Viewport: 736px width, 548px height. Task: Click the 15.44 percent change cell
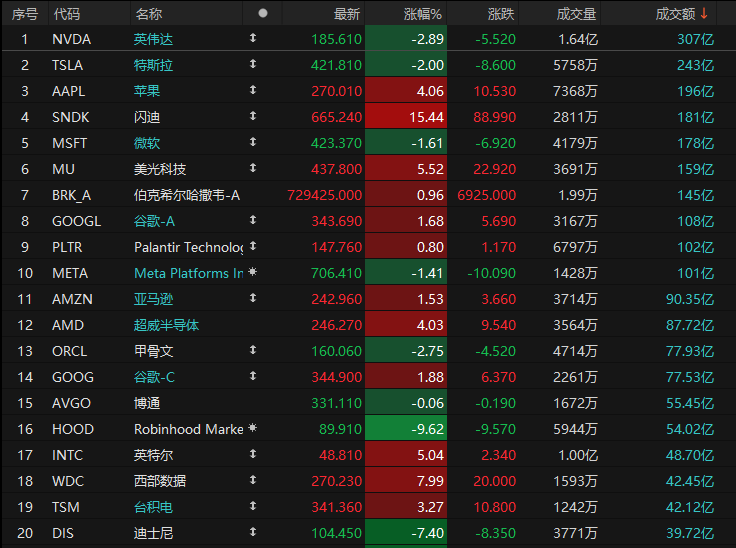point(406,117)
